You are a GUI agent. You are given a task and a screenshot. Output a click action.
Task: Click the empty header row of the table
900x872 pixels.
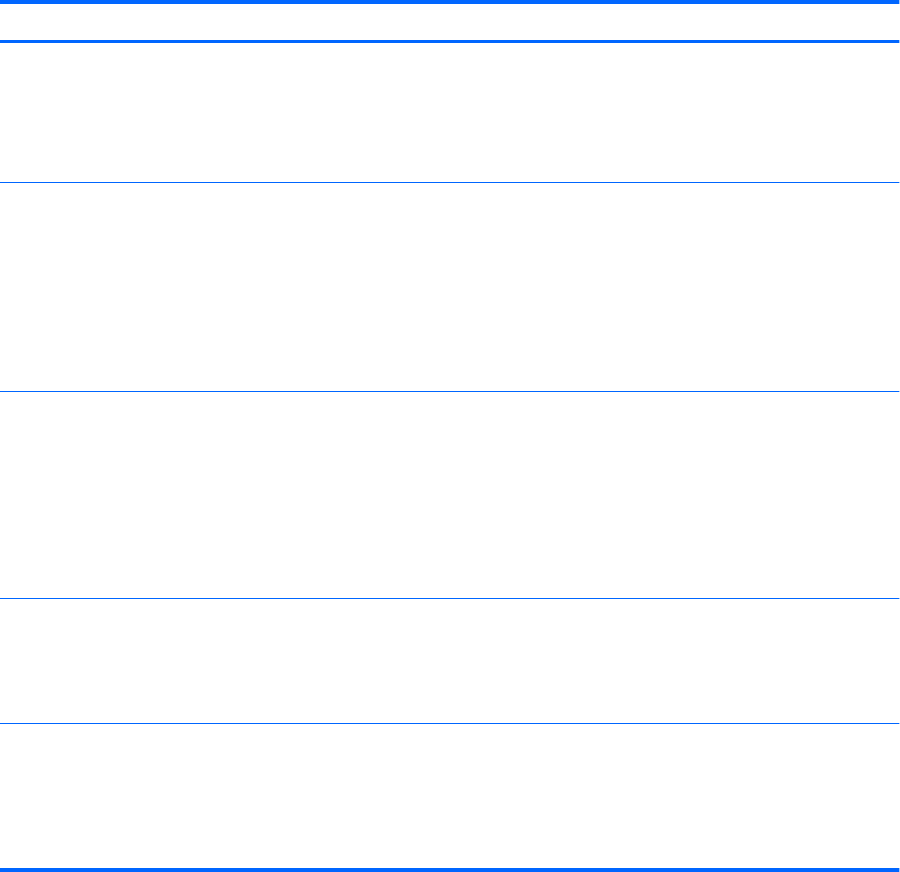tap(450, 22)
